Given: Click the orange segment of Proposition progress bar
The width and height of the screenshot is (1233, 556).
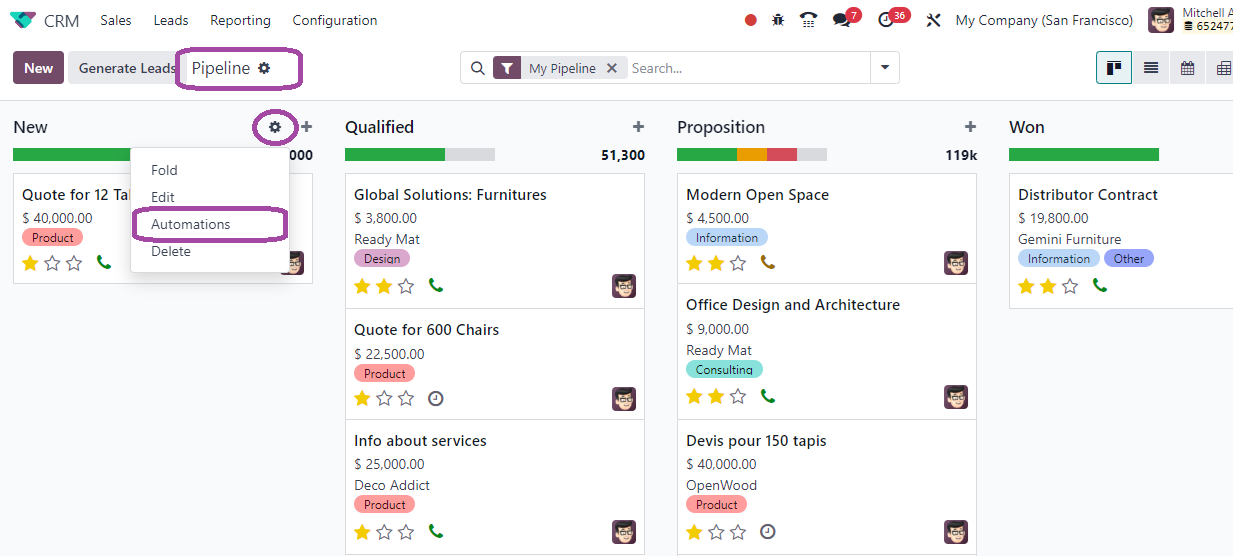Looking at the screenshot, I should pos(752,155).
